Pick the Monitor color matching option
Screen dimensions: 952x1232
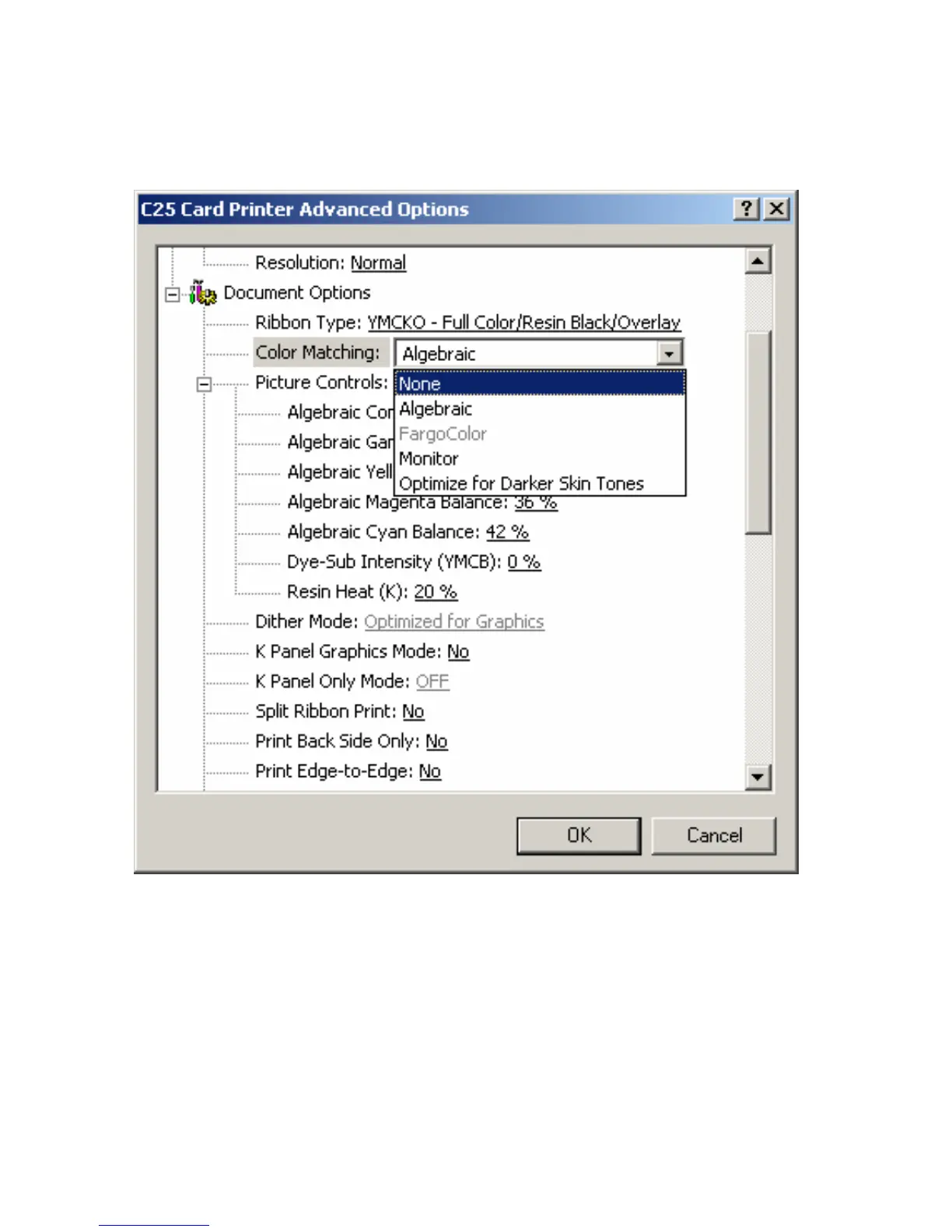tap(541, 458)
